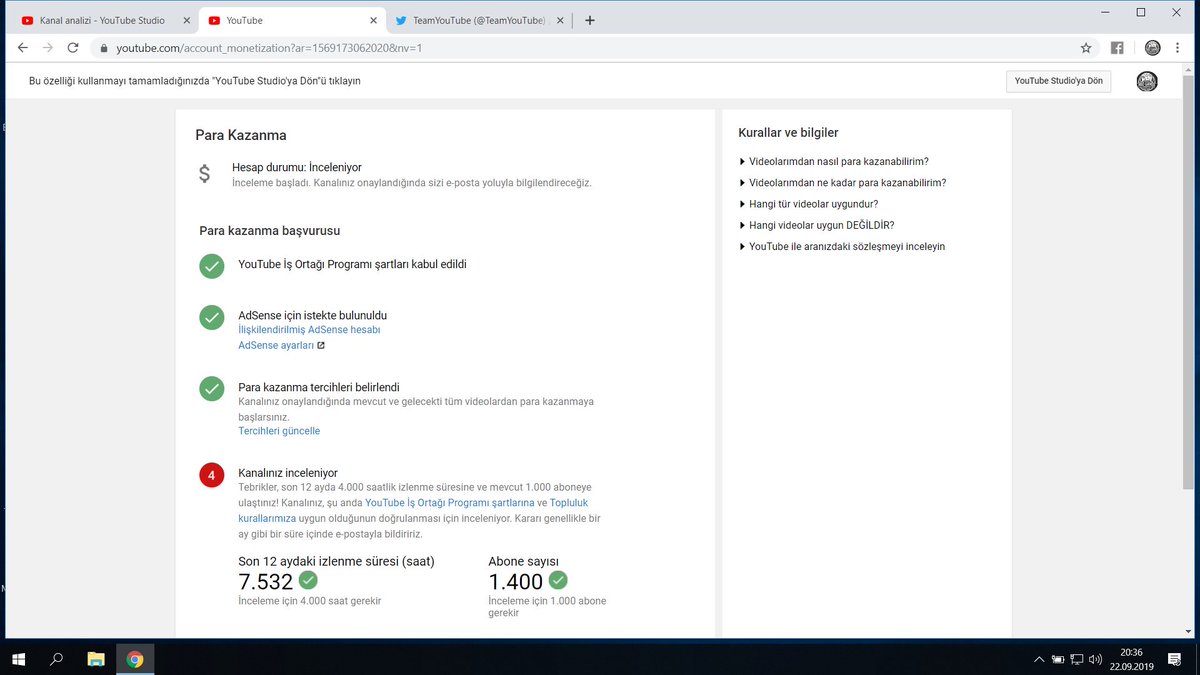Click the Facebook extension icon in toolbar
Screen dimensions: 1200x675
click(x=1117, y=47)
